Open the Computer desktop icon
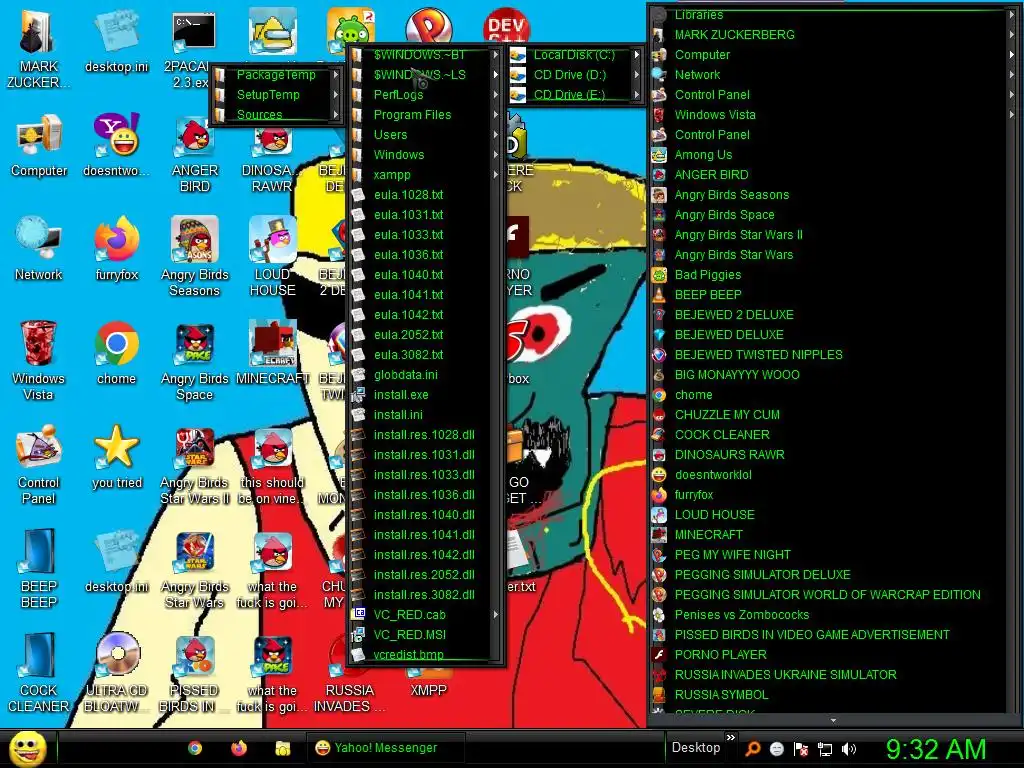This screenshot has width=1024, height=768. (x=39, y=145)
